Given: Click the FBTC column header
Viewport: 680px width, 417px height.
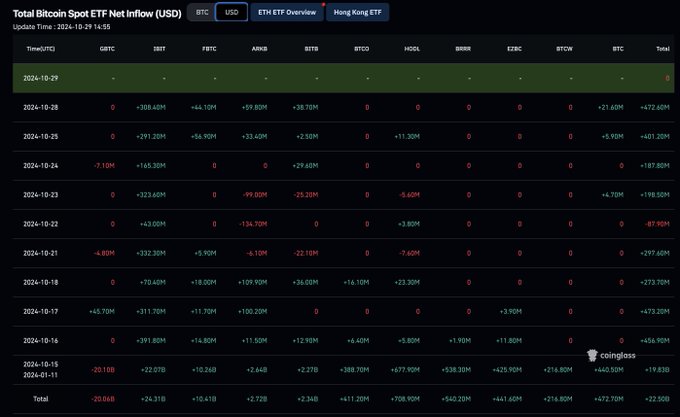Looking at the screenshot, I should (x=209, y=49).
